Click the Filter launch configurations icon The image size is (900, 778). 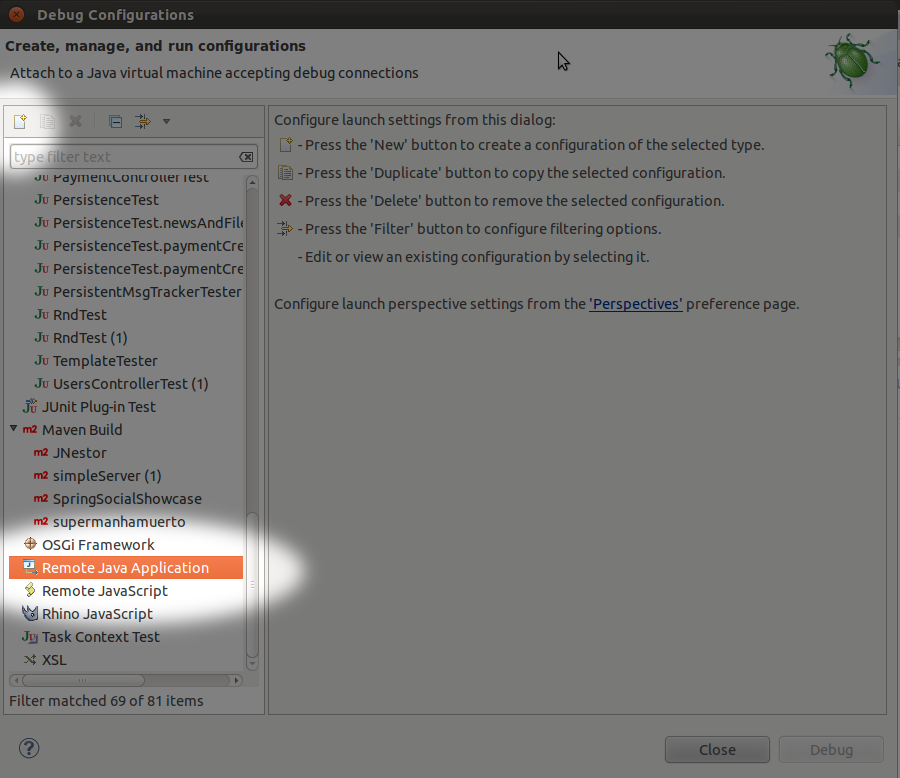pyautogui.click(x=142, y=122)
